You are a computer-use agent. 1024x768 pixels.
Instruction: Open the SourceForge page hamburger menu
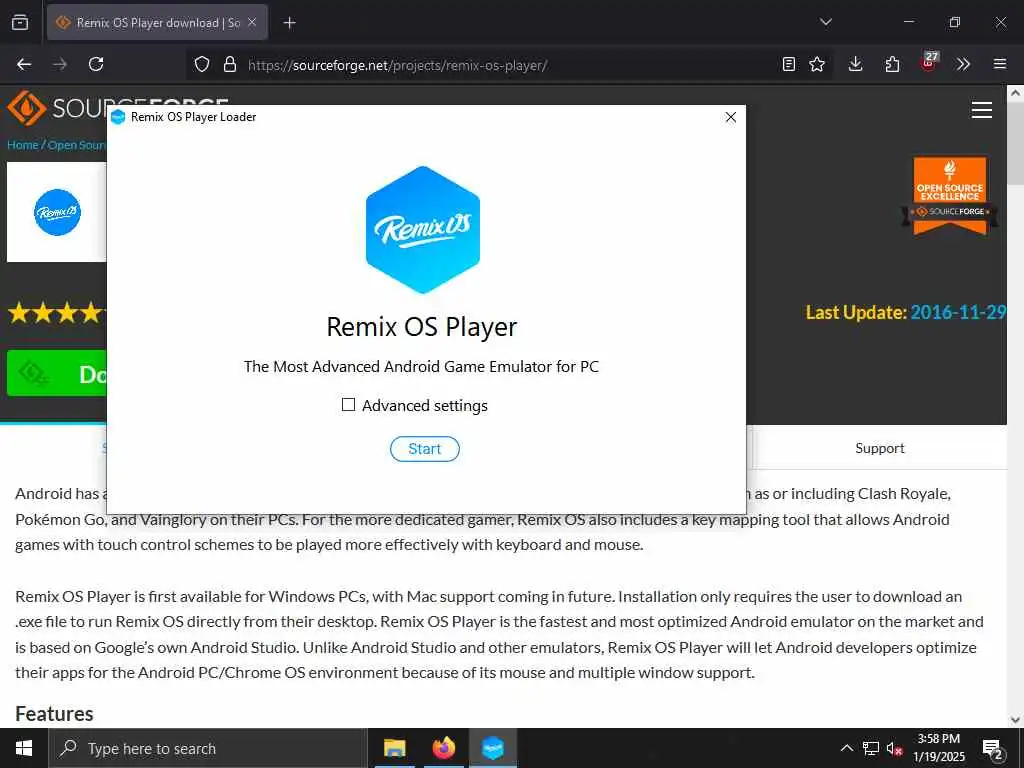point(982,110)
